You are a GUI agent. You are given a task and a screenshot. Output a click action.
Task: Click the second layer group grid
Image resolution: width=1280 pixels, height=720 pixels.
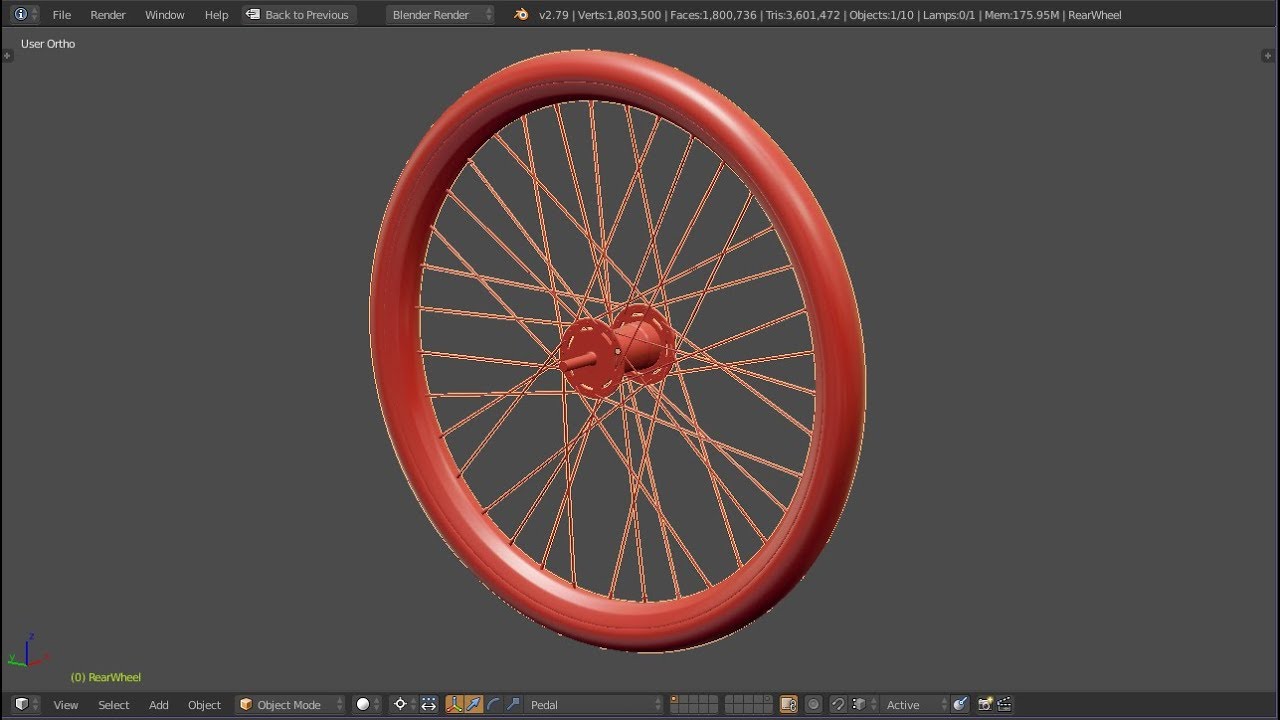tap(748, 705)
